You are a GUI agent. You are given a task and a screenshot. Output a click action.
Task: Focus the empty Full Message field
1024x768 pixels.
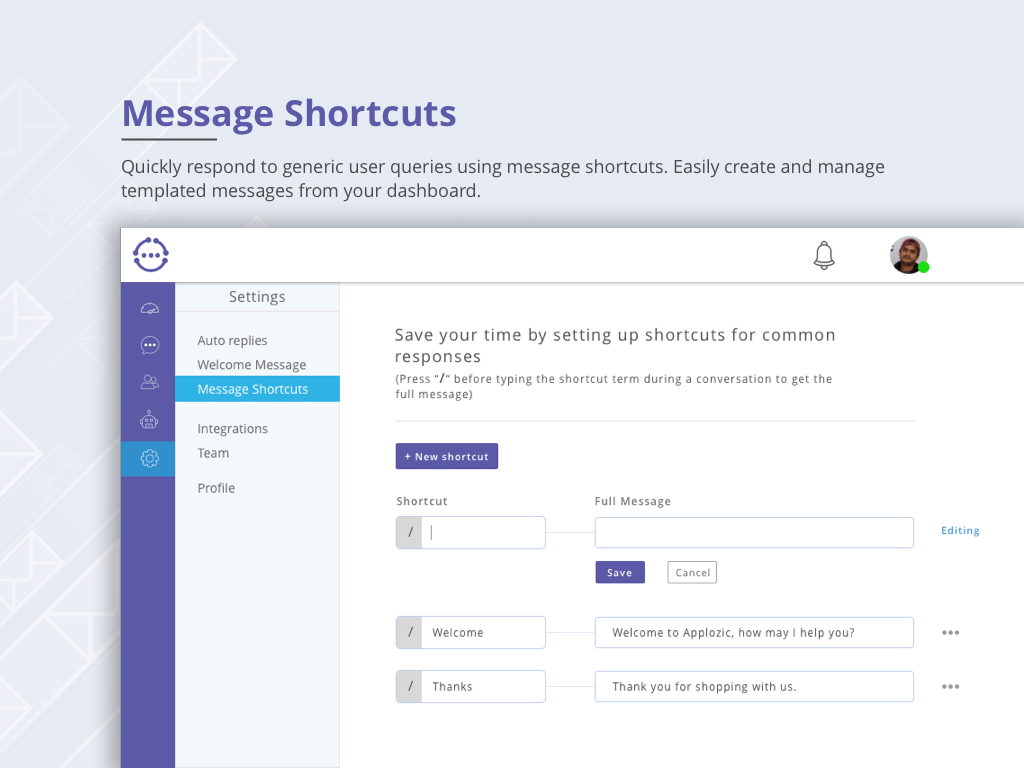754,532
